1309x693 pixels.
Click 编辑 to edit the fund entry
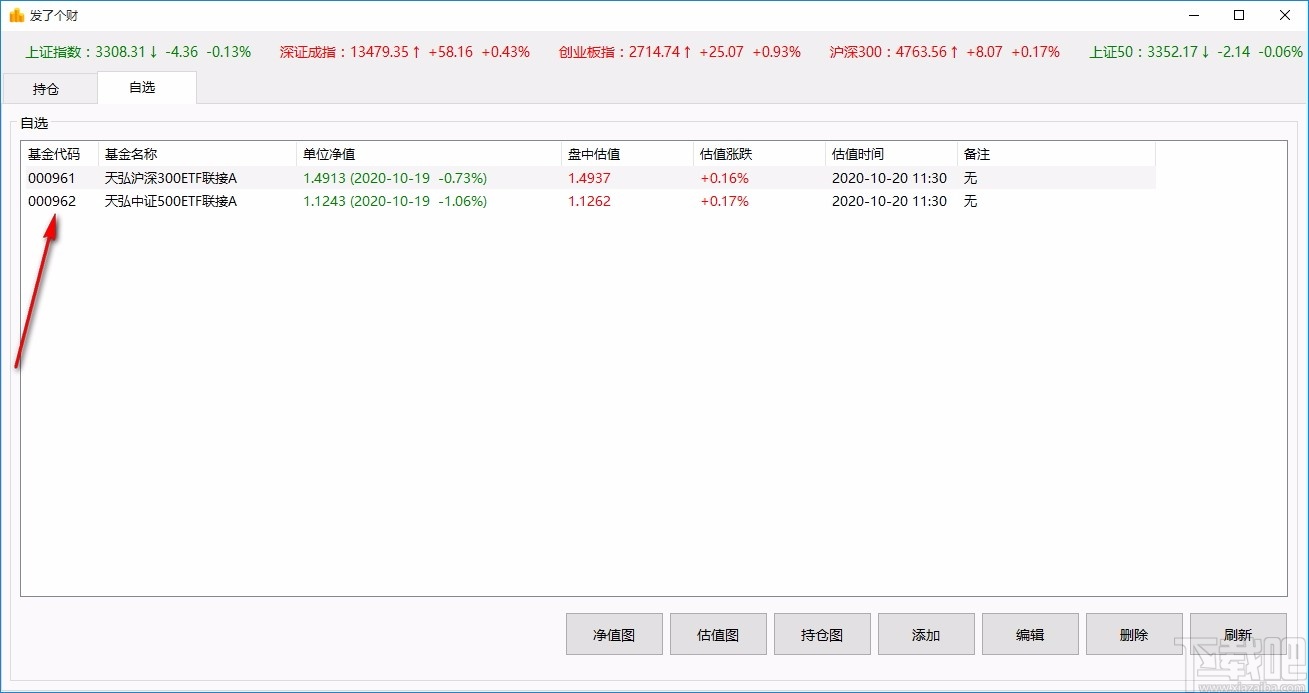1029,633
